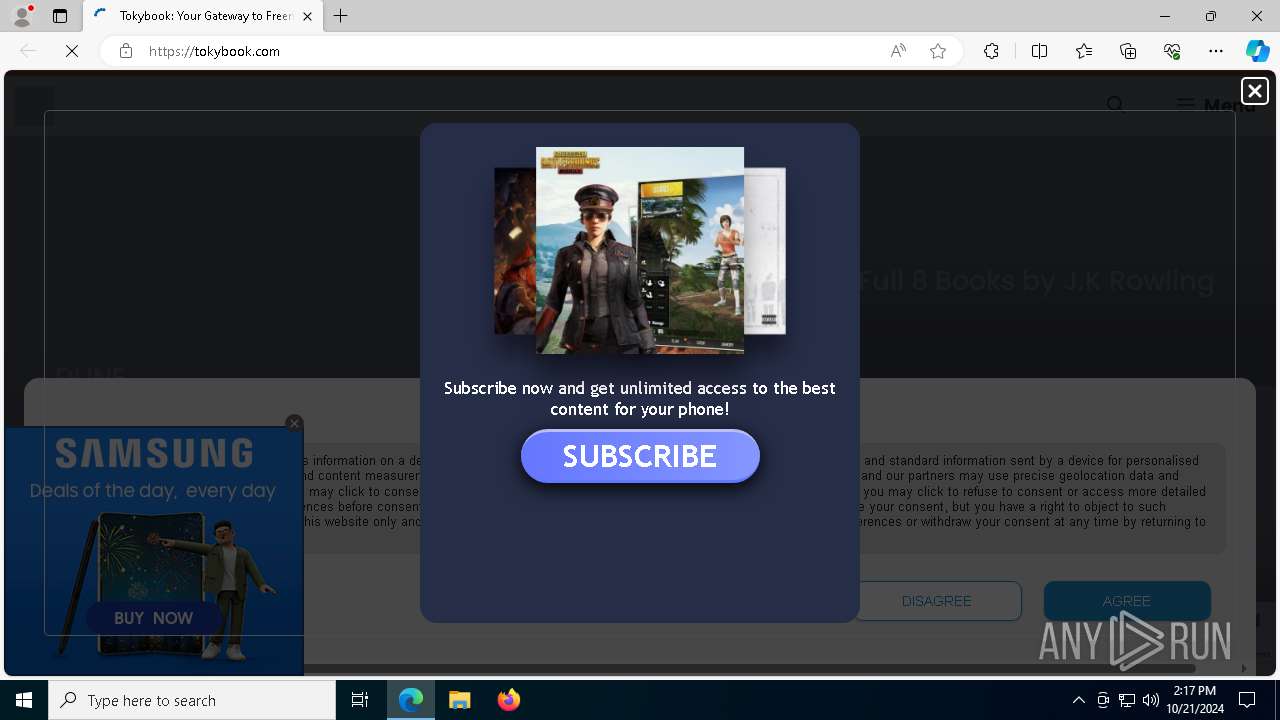Viewport: 1280px width, 720px height.
Task: Open Settings and more menu
Action: pos(1216,51)
